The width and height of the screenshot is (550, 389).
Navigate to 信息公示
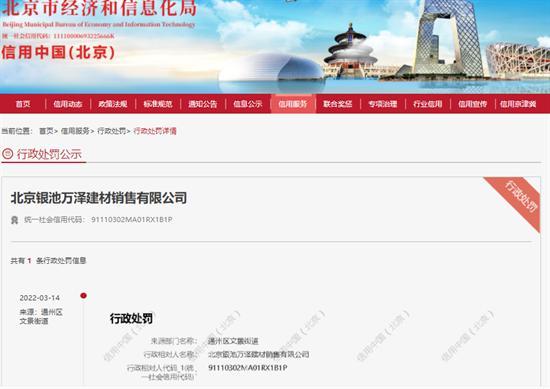pos(248,104)
